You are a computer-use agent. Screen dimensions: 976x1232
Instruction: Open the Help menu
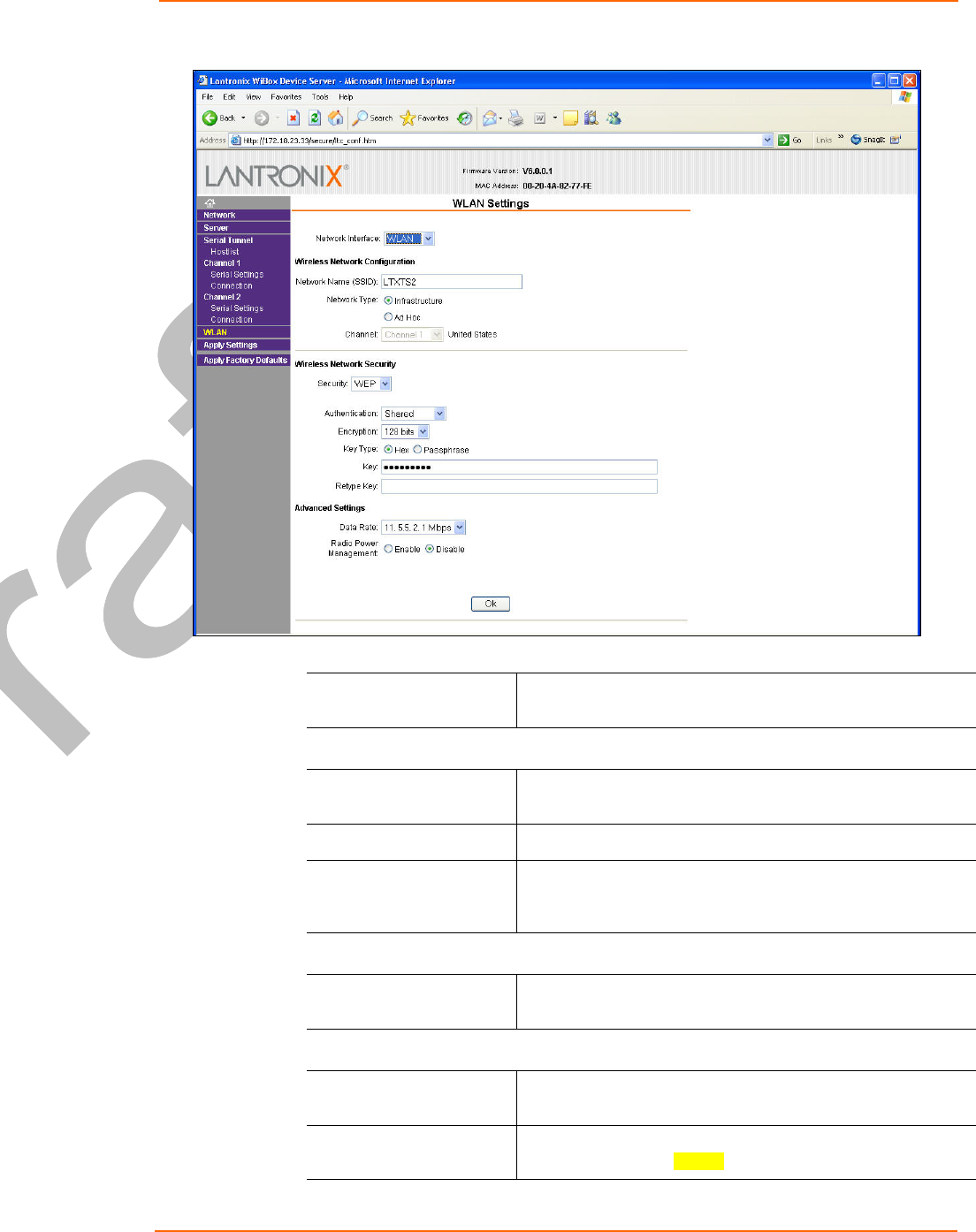click(x=346, y=97)
